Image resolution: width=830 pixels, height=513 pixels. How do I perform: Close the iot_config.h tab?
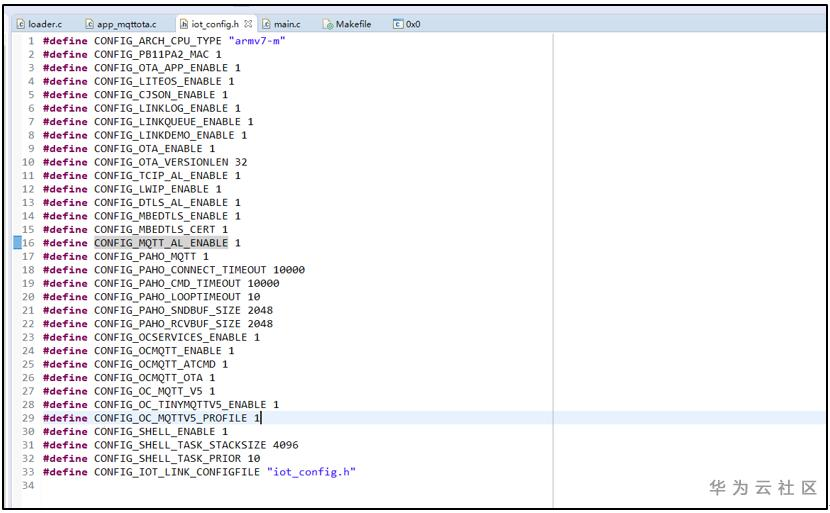click(x=248, y=24)
